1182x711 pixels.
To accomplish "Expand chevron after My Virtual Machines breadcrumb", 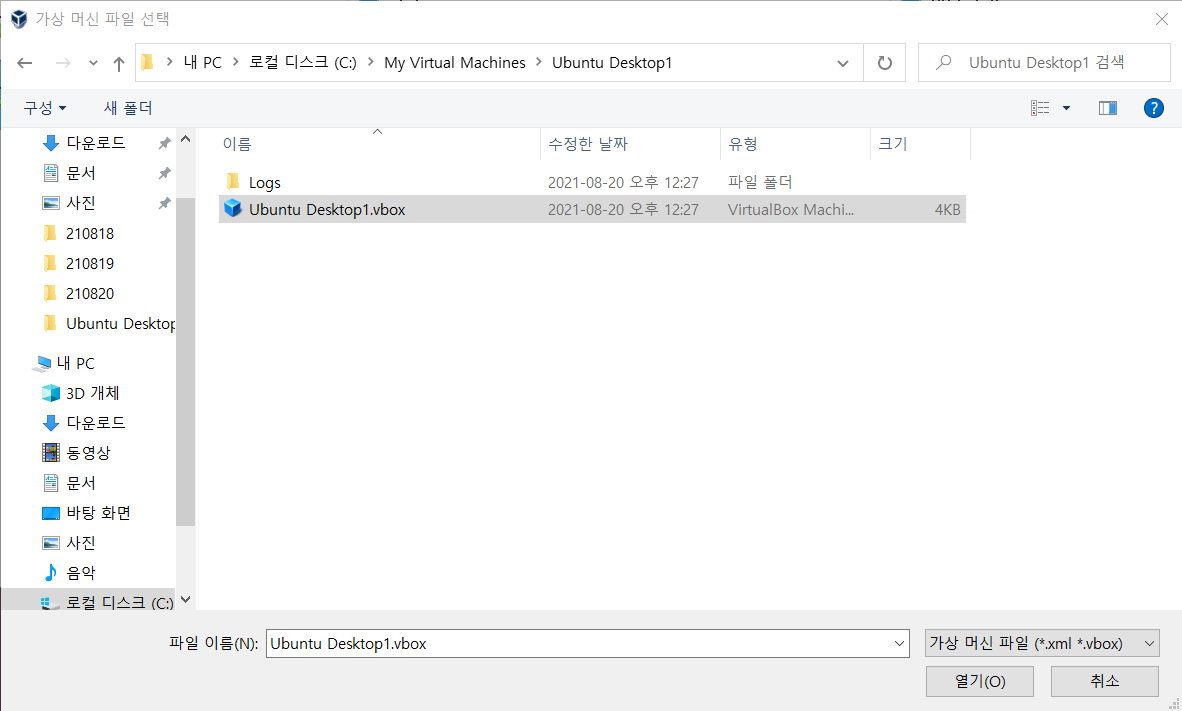I will 539,63.
